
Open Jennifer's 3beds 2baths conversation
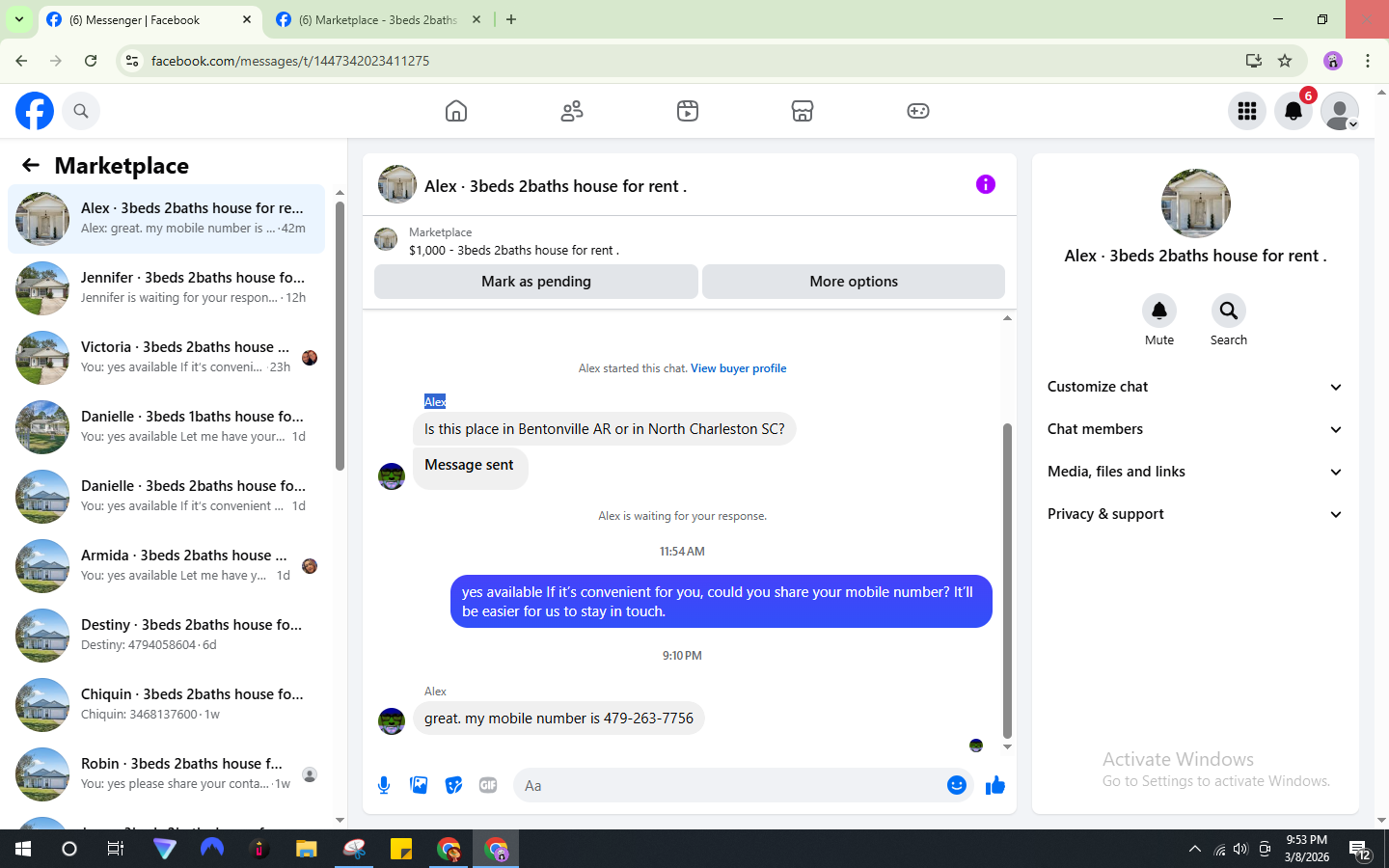click(x=166, y=287)
